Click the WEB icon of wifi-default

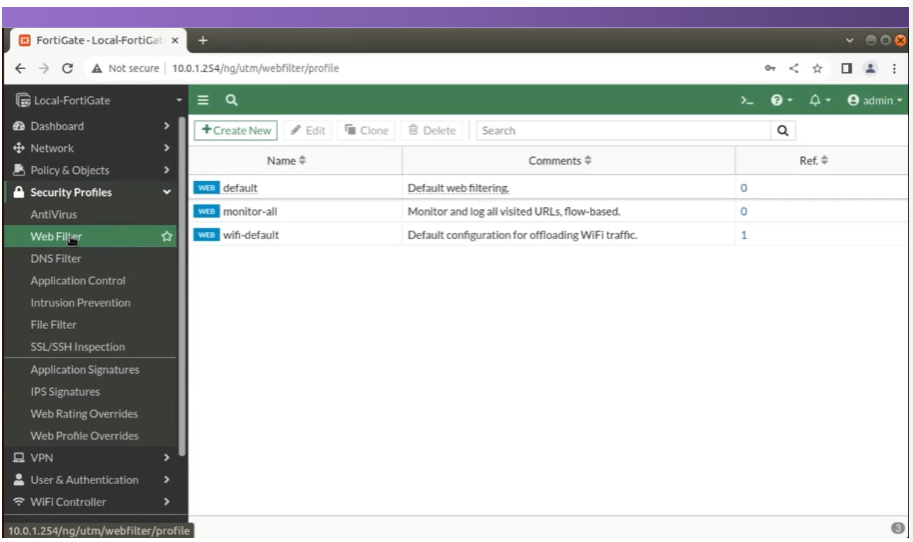(x=206, y=235)
